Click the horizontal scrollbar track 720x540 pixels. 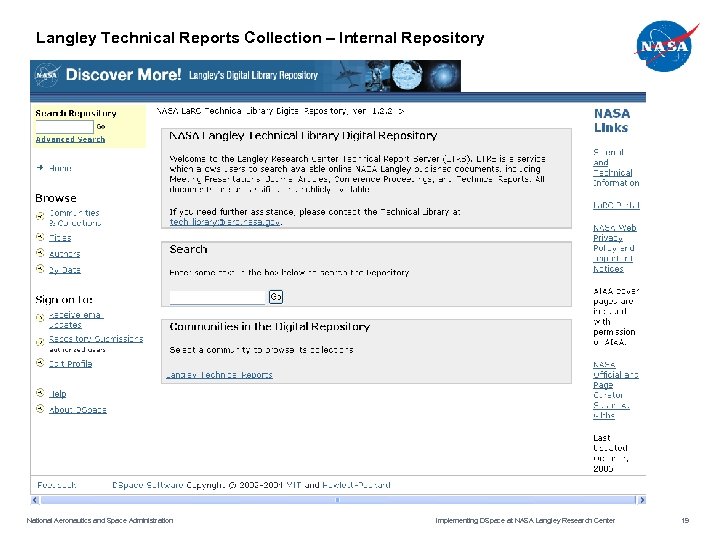(338, 500)
